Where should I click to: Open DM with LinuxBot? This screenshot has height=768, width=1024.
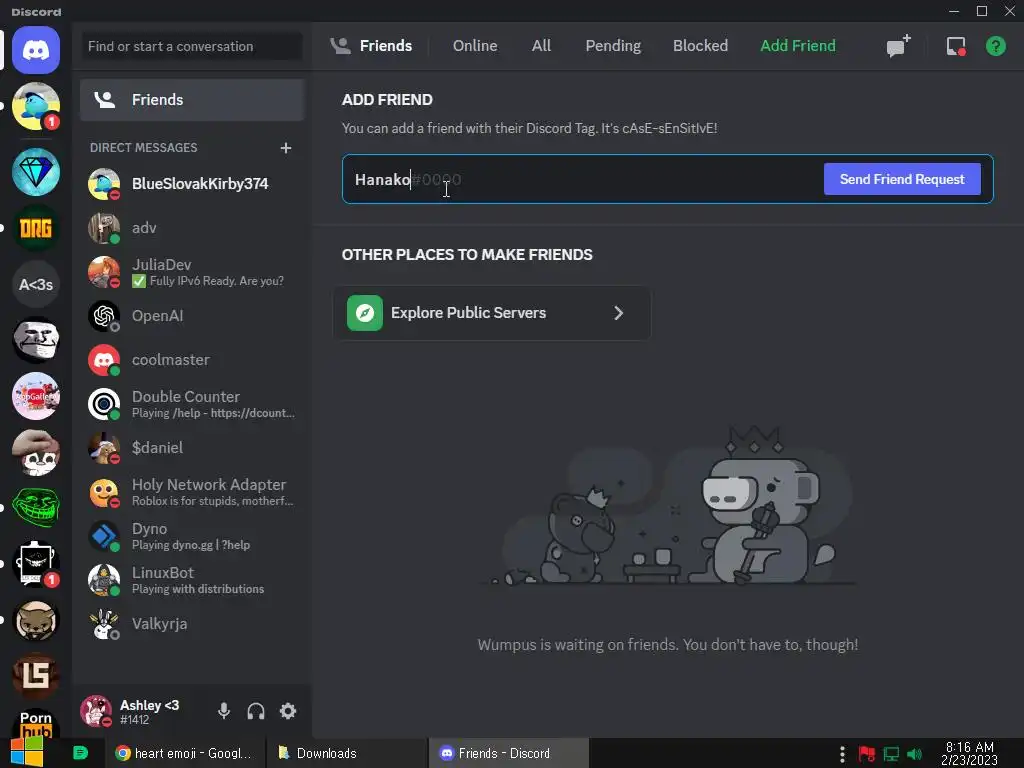coord(192,580)
